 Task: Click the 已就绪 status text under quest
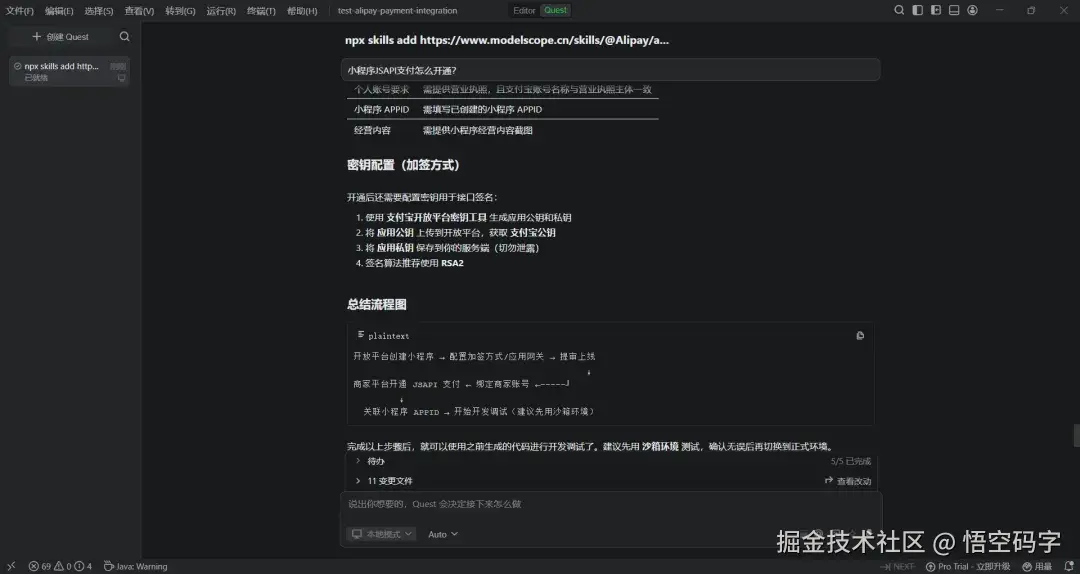point(36,78)
